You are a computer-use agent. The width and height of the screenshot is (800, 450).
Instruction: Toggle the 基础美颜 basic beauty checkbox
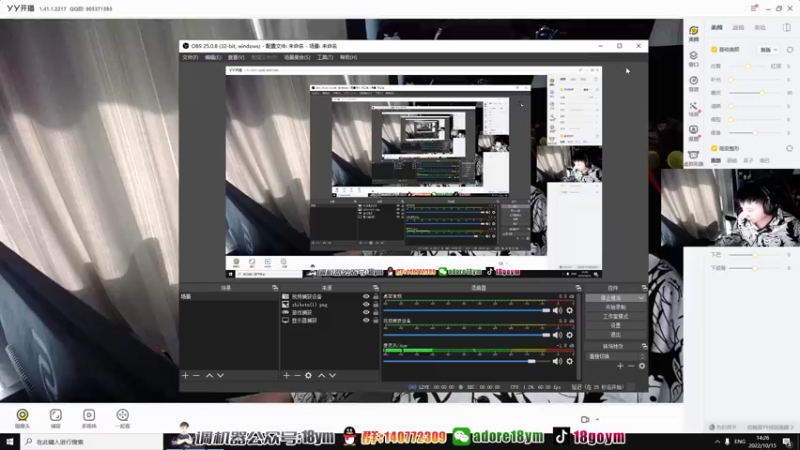714,49
